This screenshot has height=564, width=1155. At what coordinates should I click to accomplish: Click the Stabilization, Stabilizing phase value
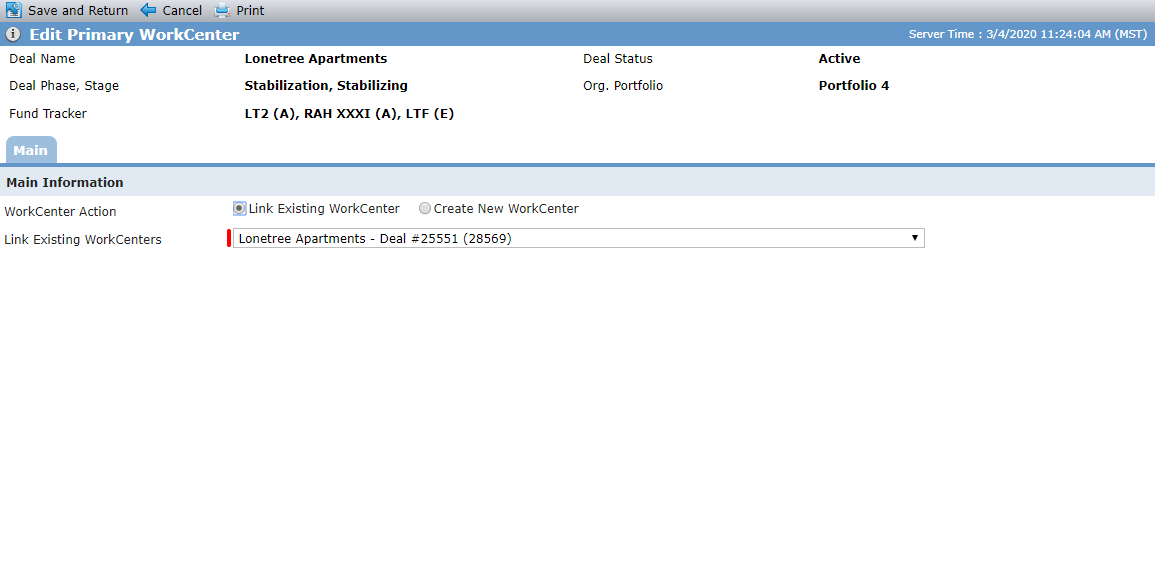326,85
